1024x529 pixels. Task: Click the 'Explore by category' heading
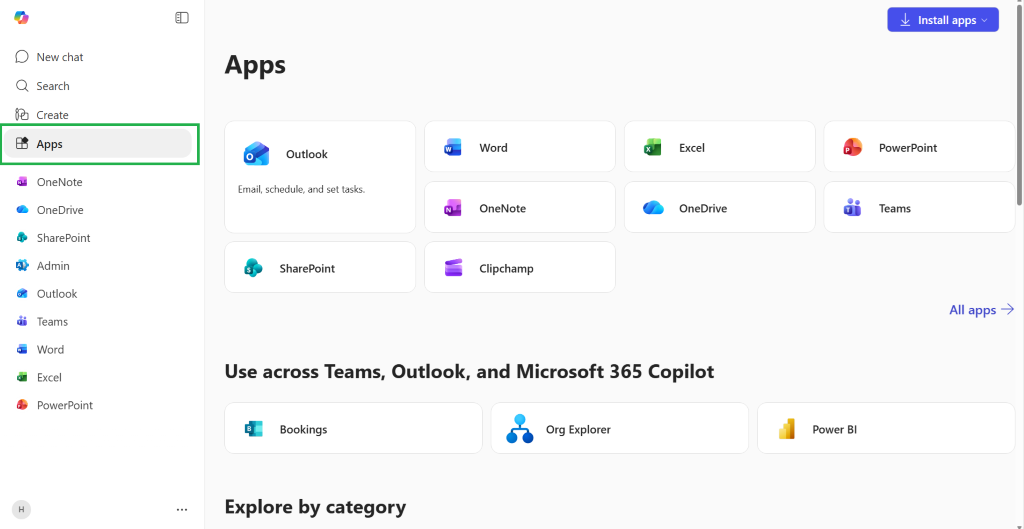tap(315, 507)
